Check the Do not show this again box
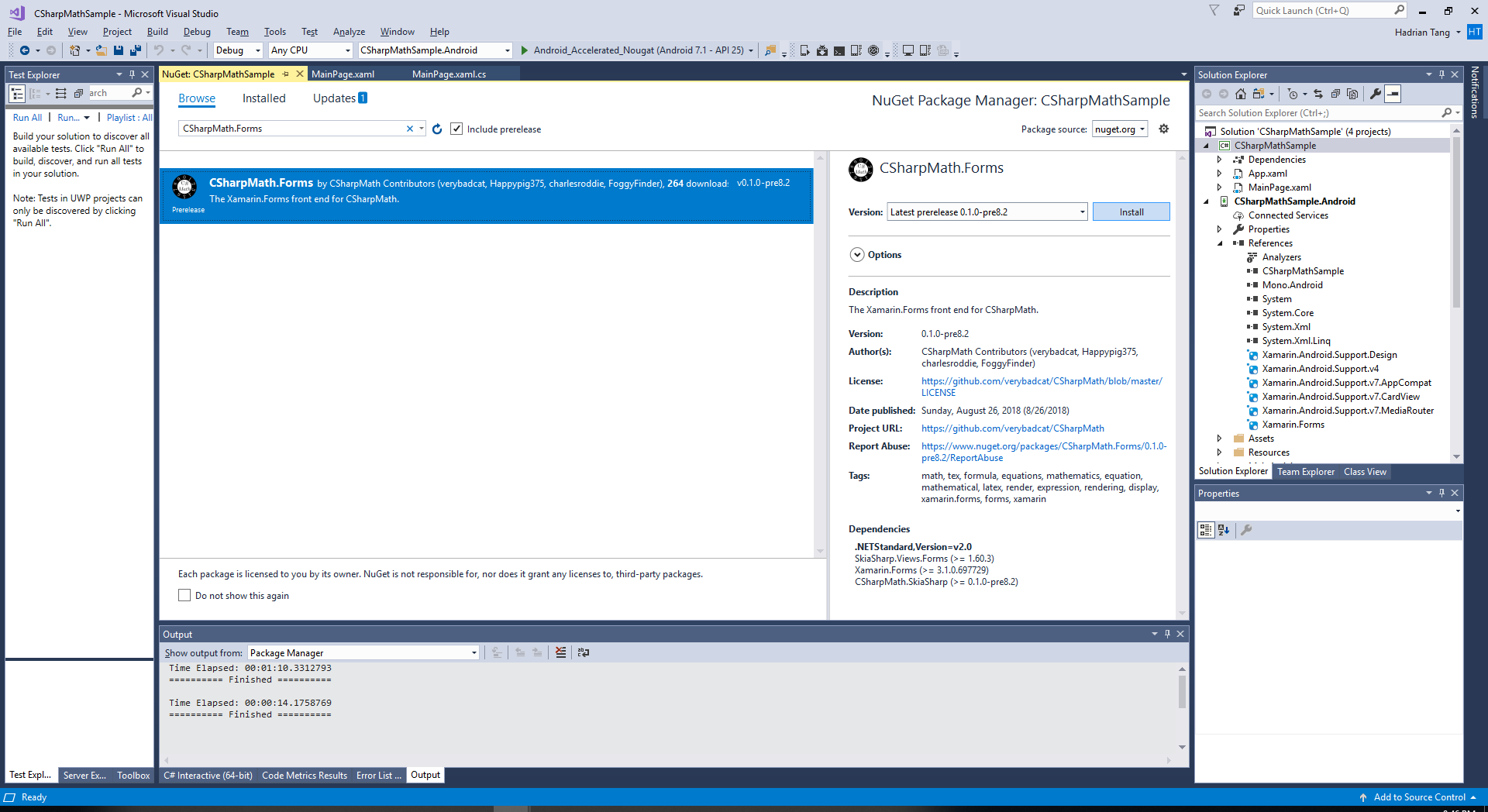The height and width of the screenshot is (812, 1488). [x=184, y=595]
